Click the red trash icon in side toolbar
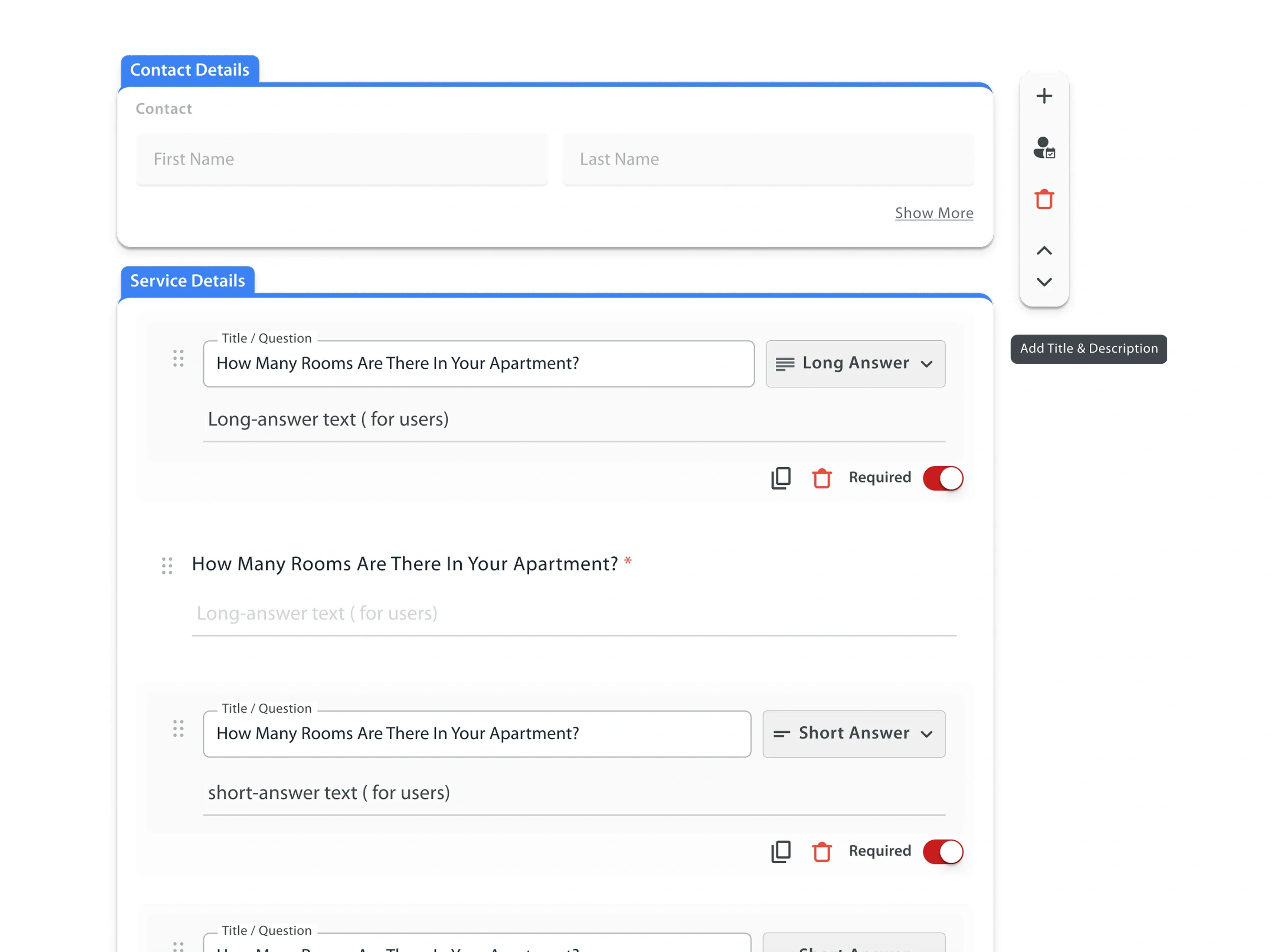This screenshot has width=1272, height=952. 1044,199
